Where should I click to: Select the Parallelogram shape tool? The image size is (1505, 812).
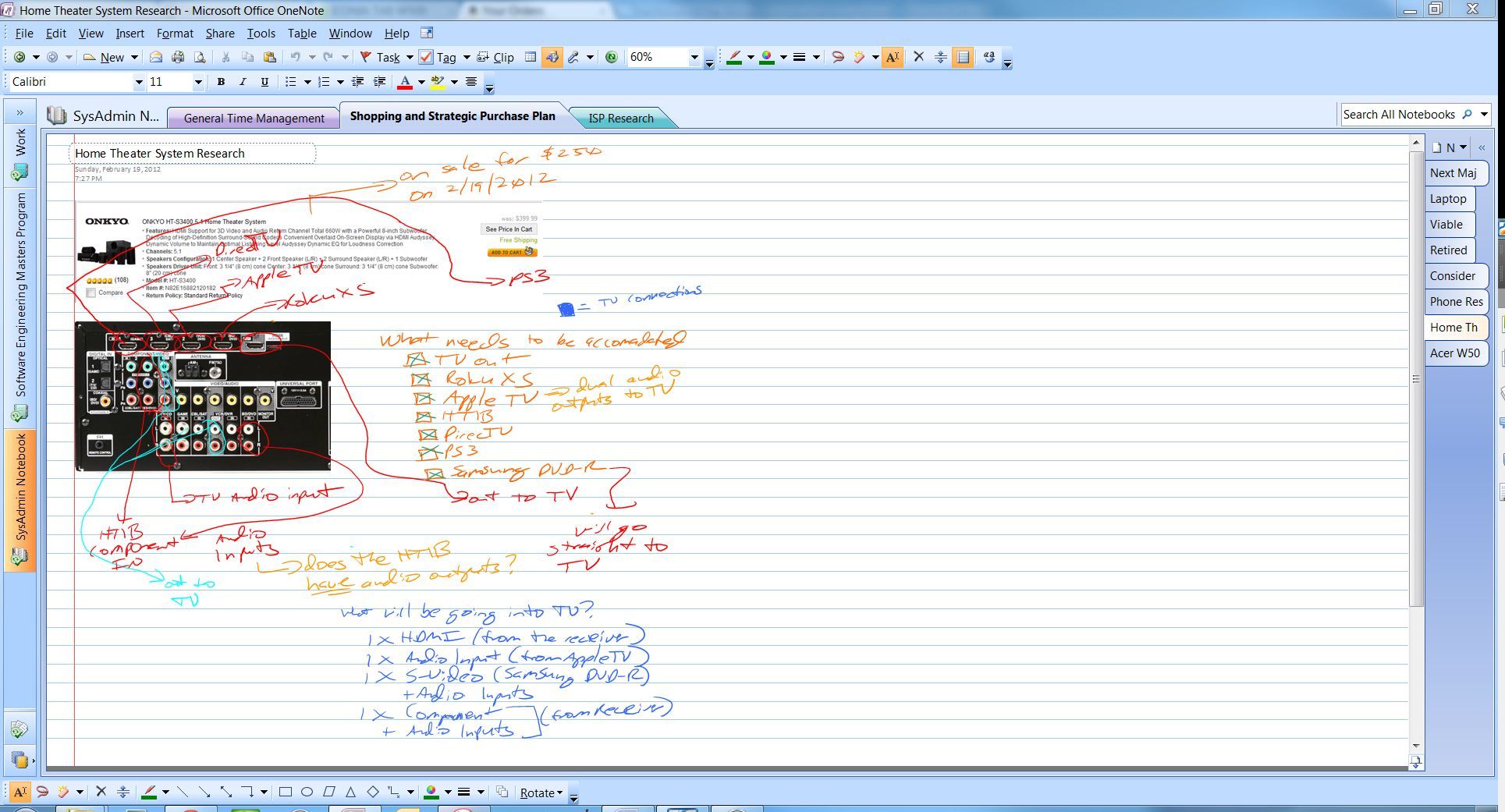329,792
